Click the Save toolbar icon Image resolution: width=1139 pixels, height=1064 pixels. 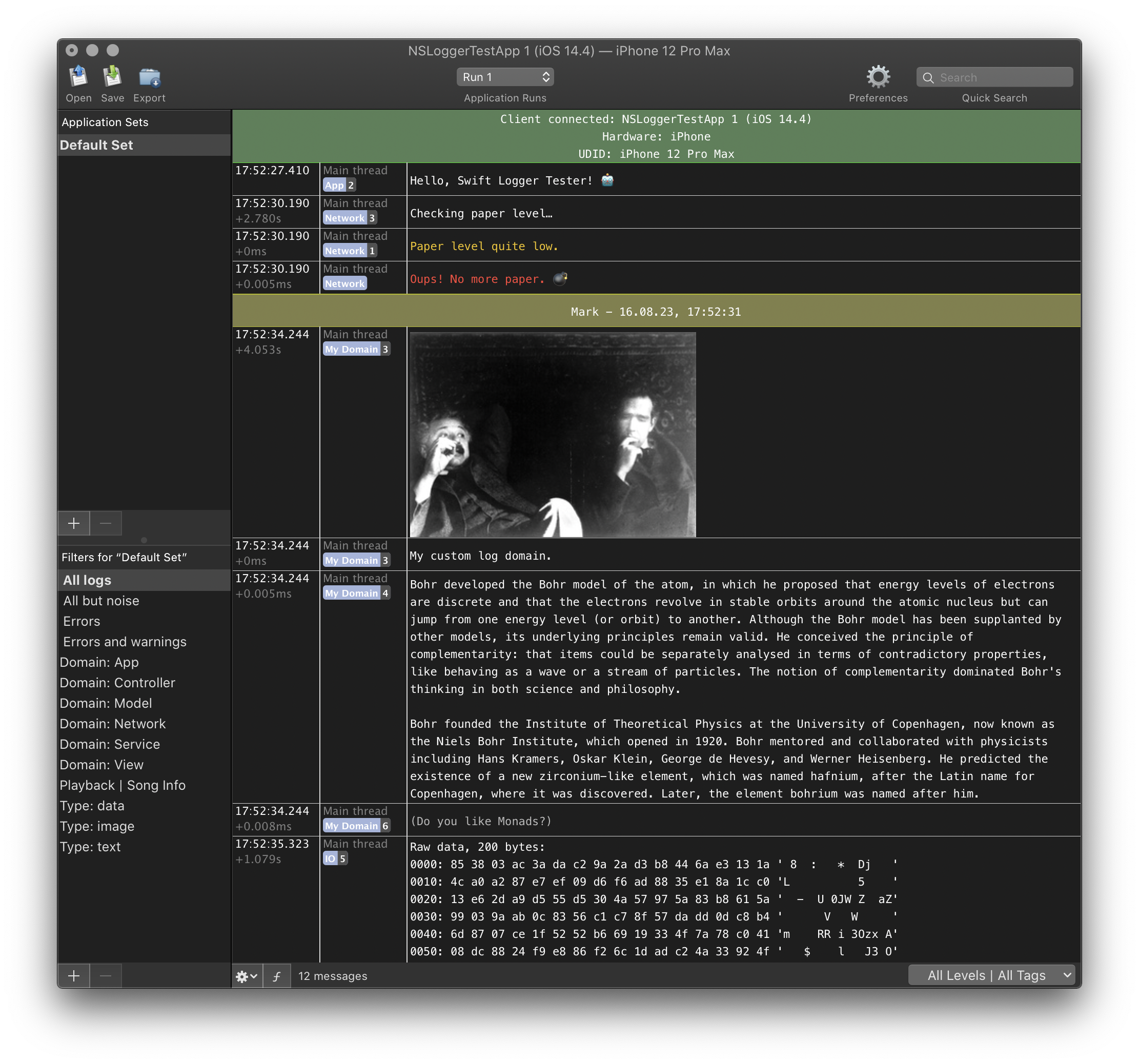112,77
